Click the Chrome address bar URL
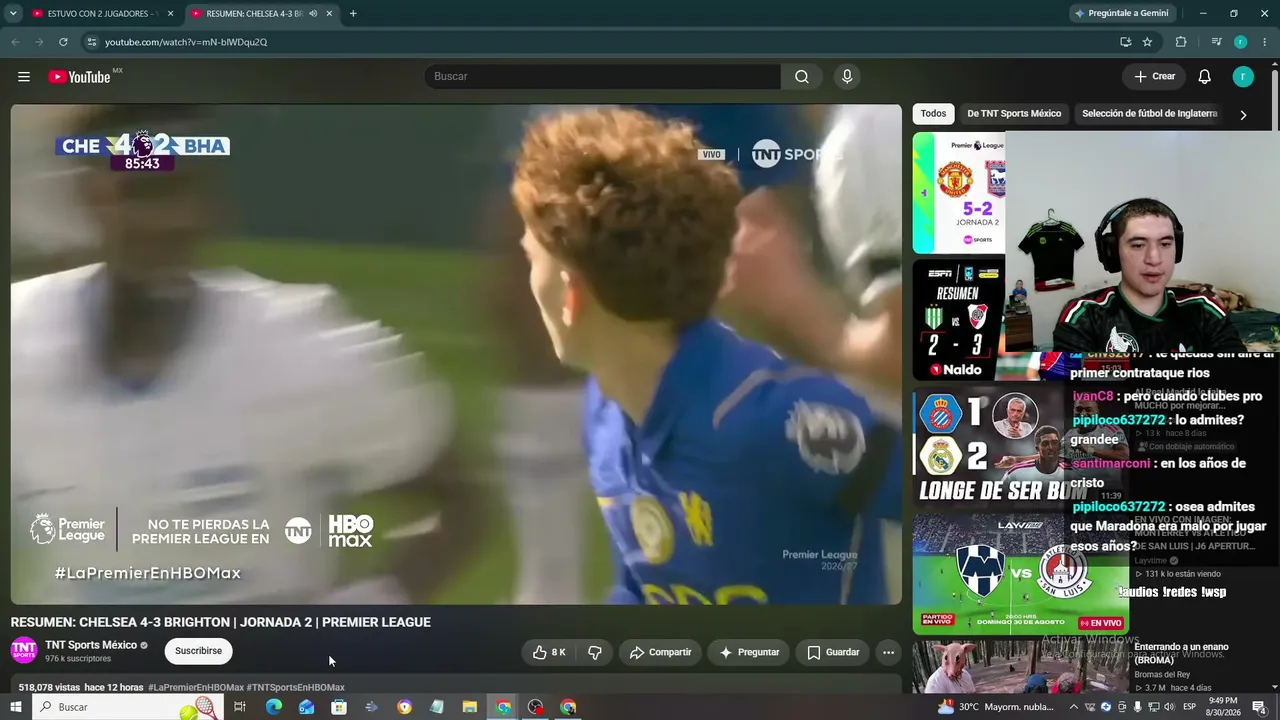This screenshot has width=1280, height=720. pos(186,42)
